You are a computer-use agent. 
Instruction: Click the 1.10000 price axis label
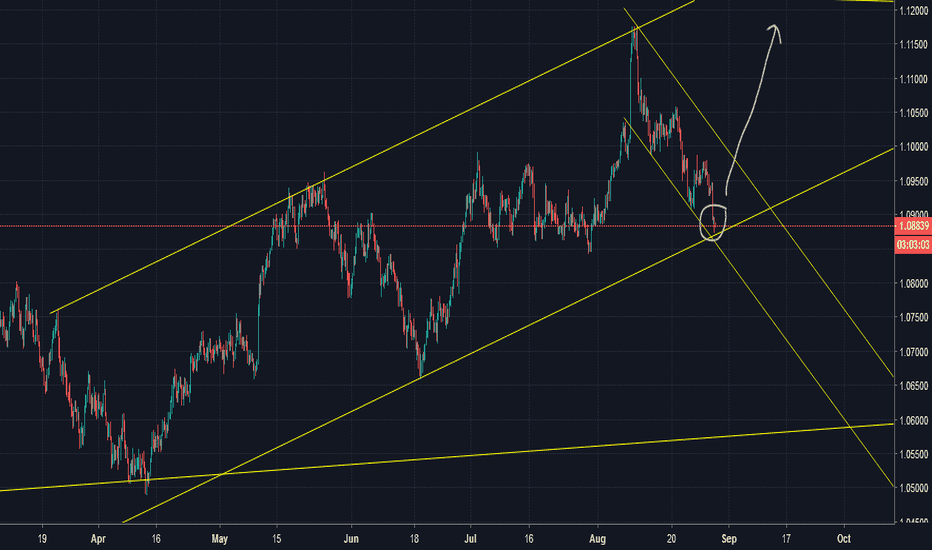[x=914, y=147]
